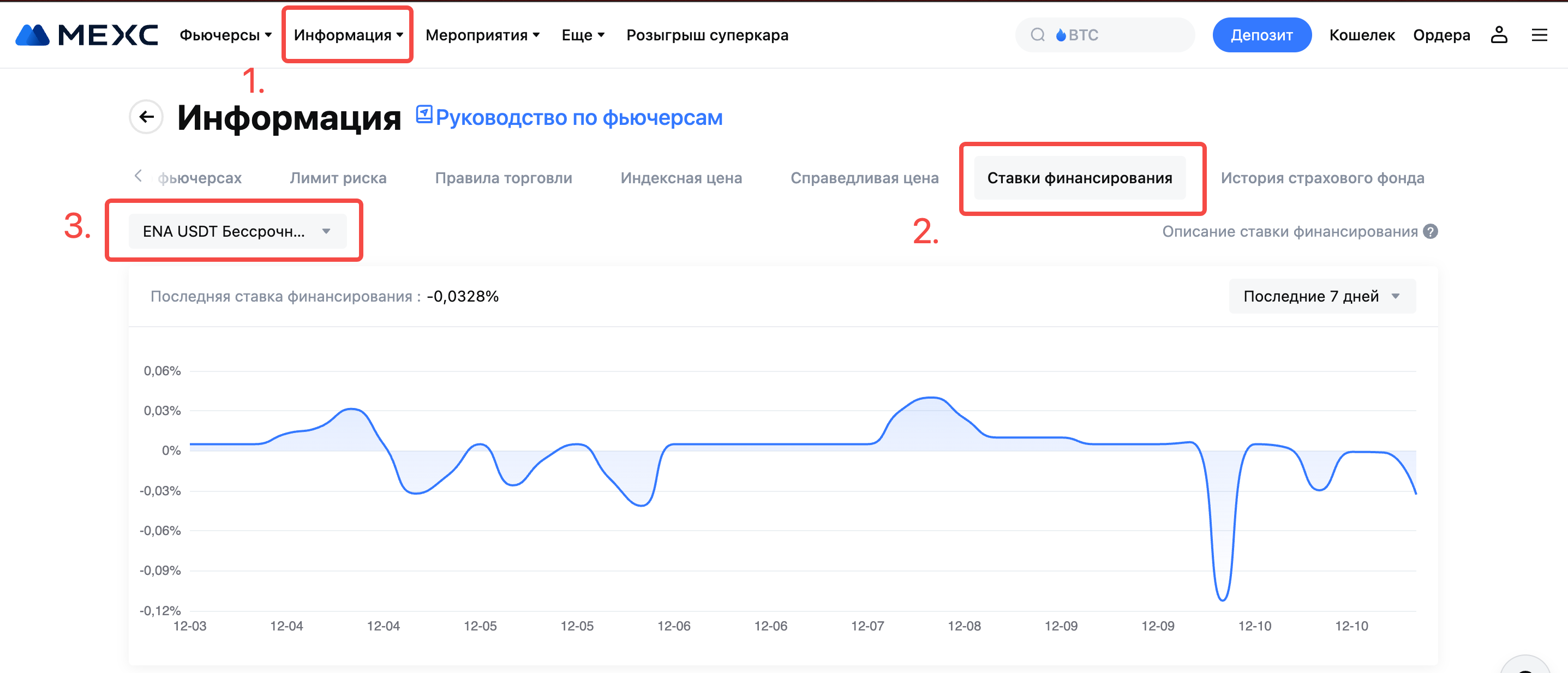
Task: Click the back arrow button next to Информация
Action: point(146,117)
